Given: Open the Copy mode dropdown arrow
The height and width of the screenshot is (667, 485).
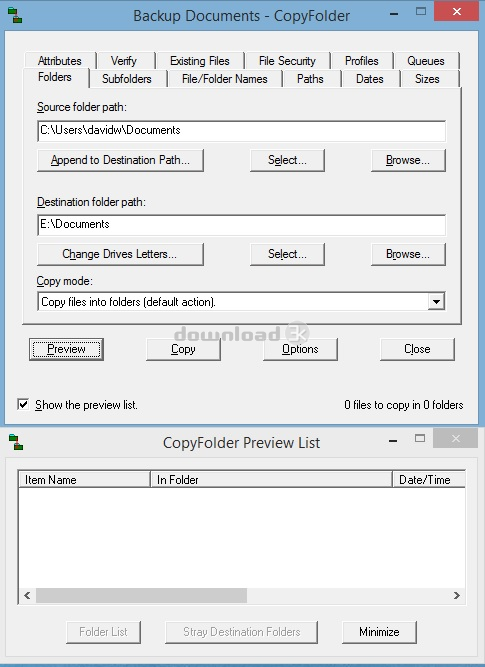Looking at the screenshot, I should (x=436, y=302).
